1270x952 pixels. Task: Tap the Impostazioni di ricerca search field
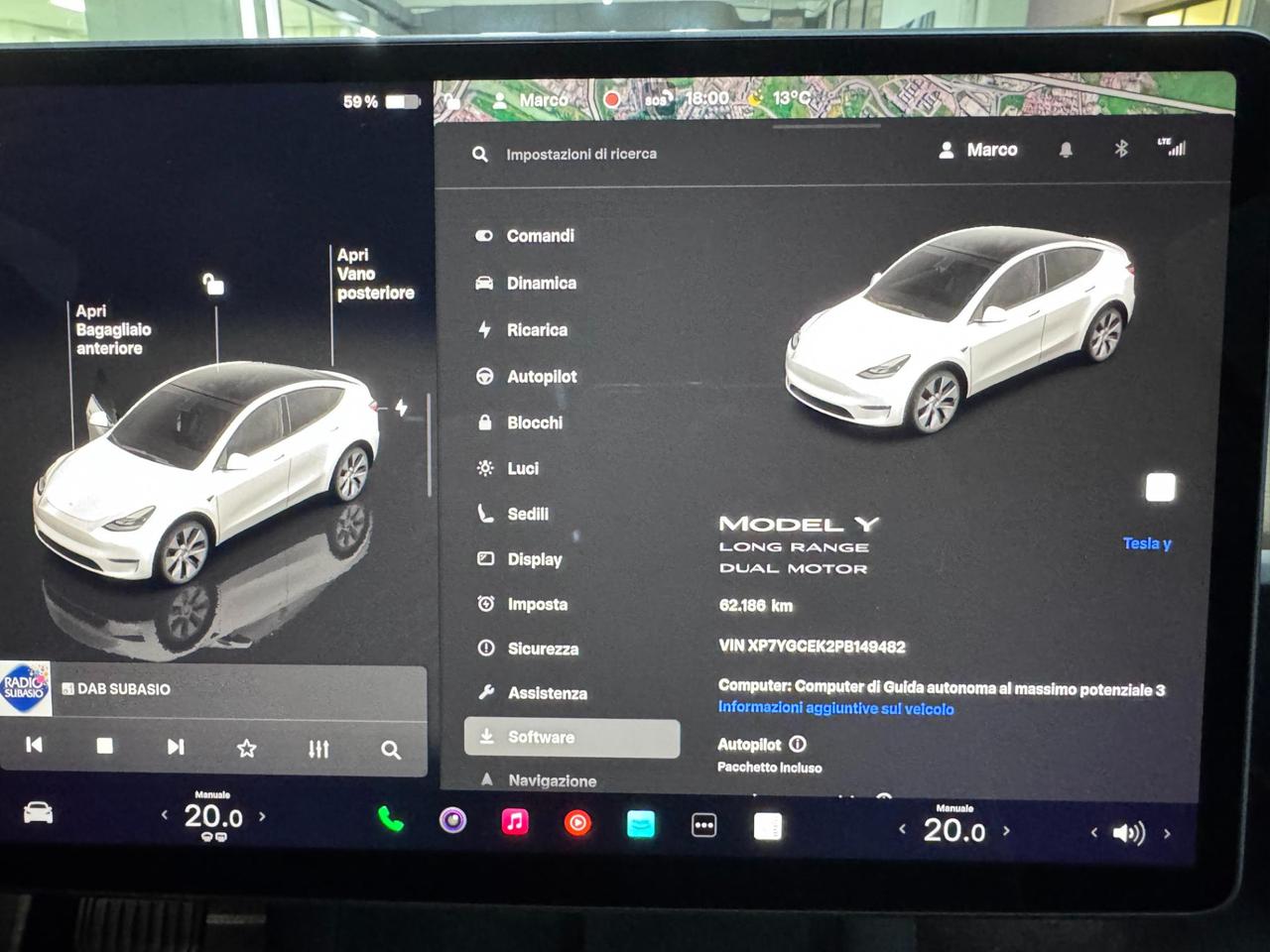pyautogui.click(x=580, y=155)
